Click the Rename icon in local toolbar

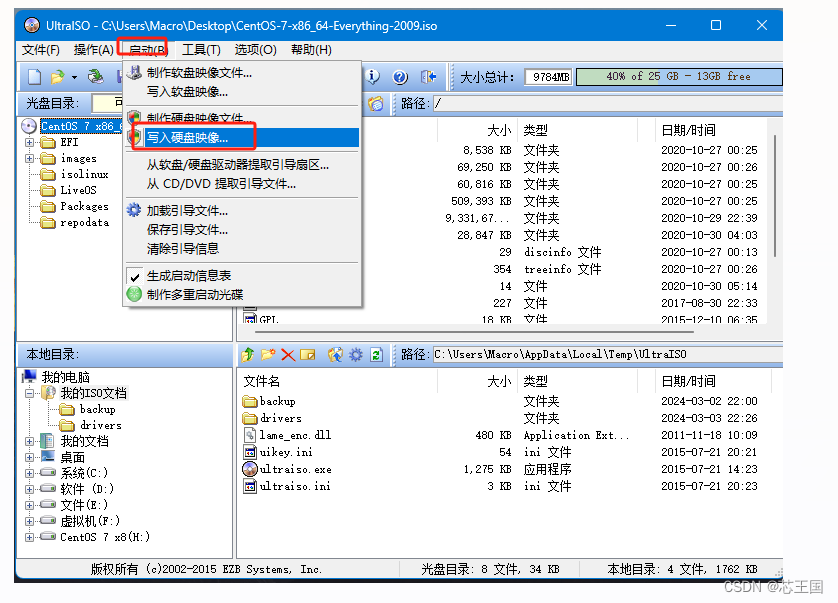[308, 354]
